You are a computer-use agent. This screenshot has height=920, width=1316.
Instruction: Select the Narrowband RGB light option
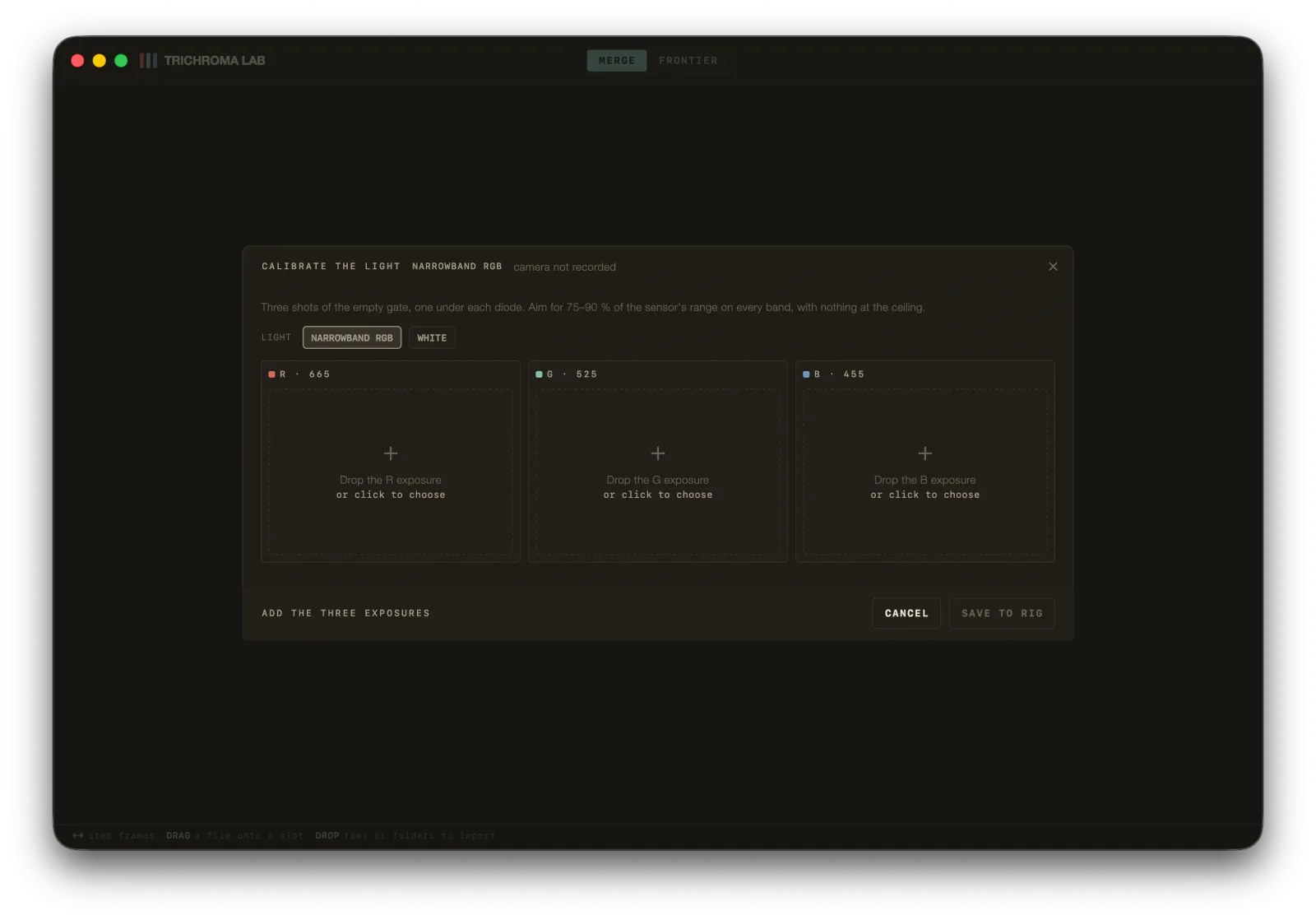tap(352, 337)
